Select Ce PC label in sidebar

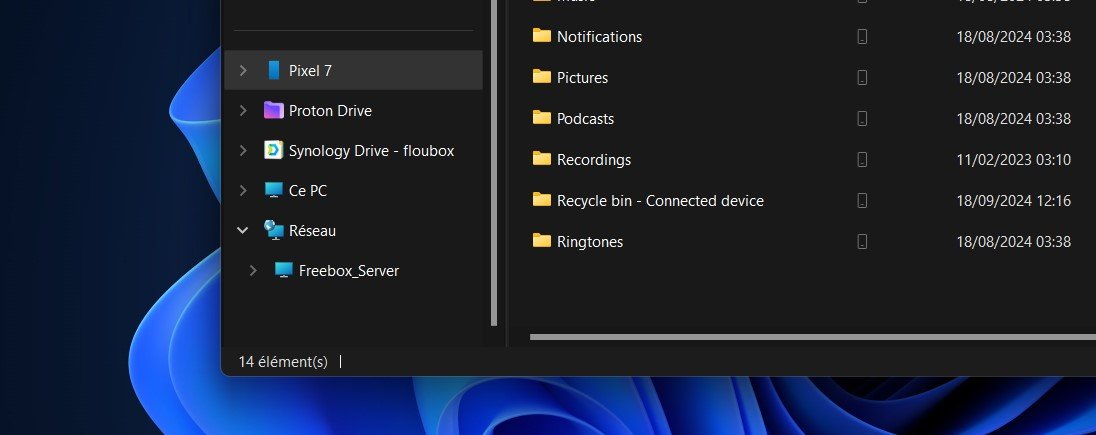click(x=308, y=190)
